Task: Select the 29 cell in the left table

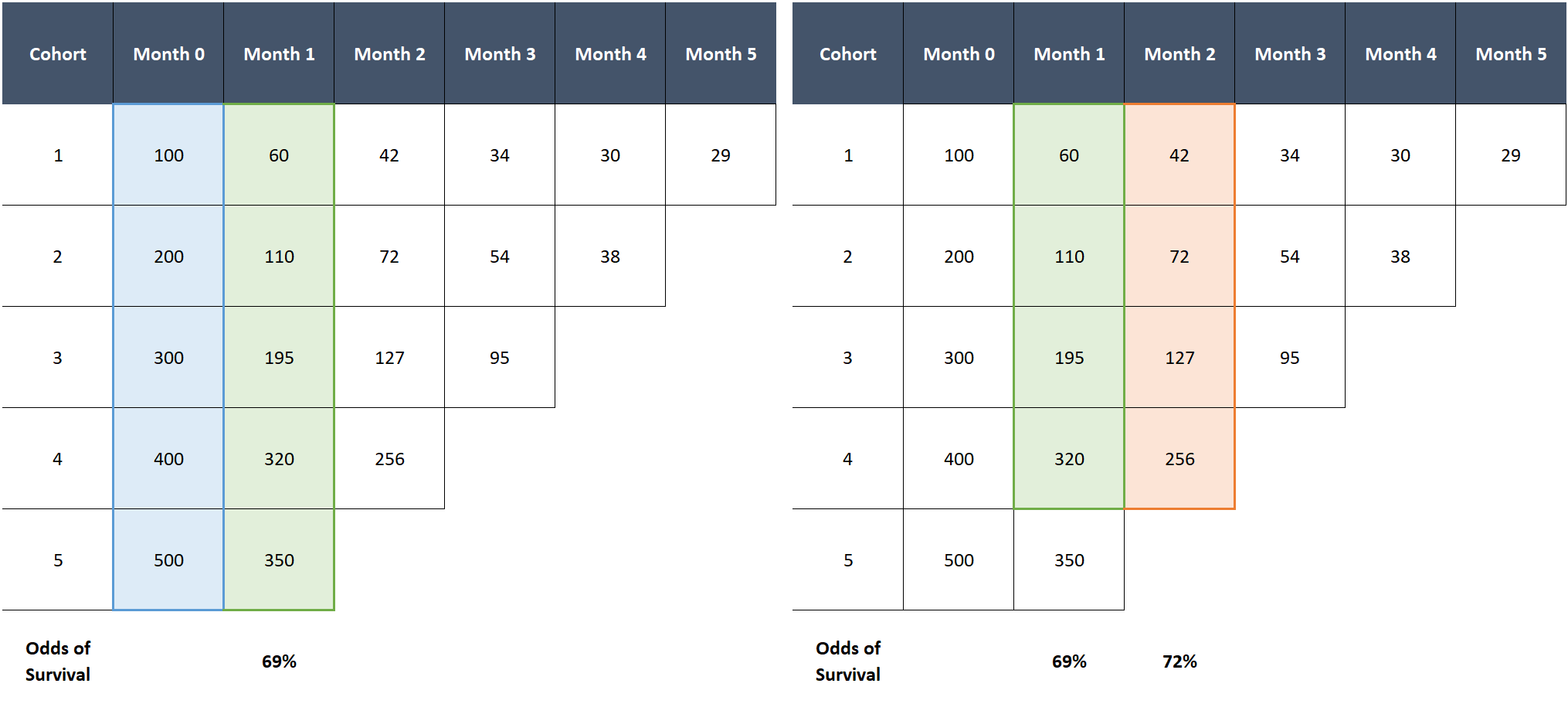Action: pyautogui.click(x=721, y=155)
